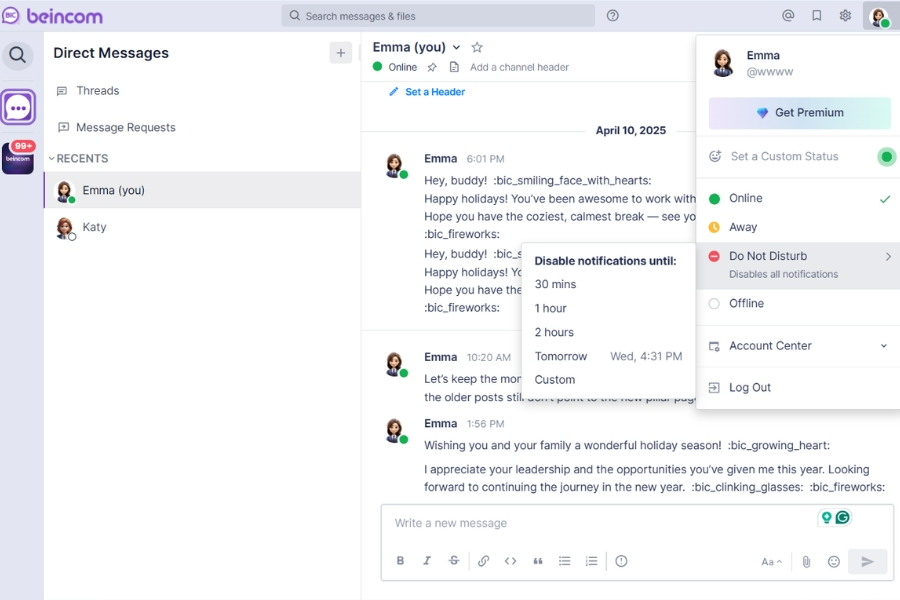Send the message with the paper plane button

(x=867, y=562)
